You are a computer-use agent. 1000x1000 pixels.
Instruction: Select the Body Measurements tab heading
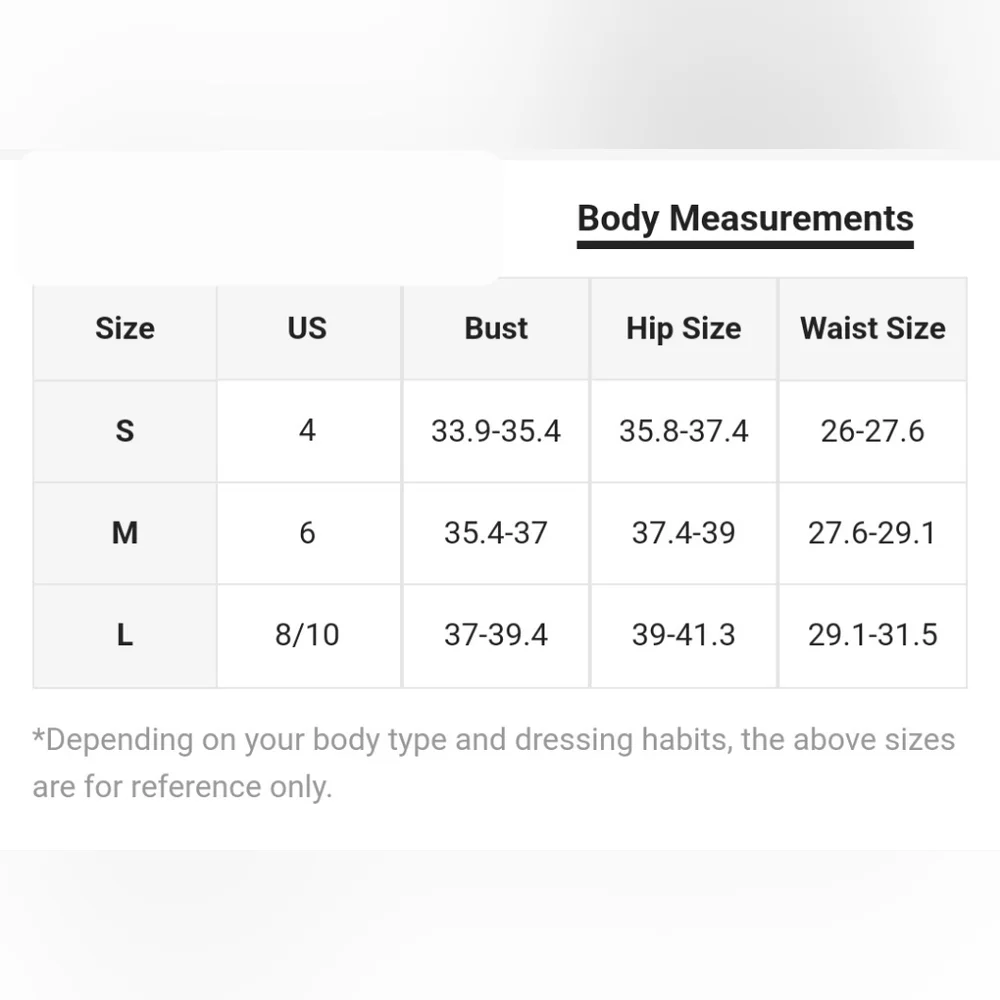pyautogui.click(x=745, y=219)
